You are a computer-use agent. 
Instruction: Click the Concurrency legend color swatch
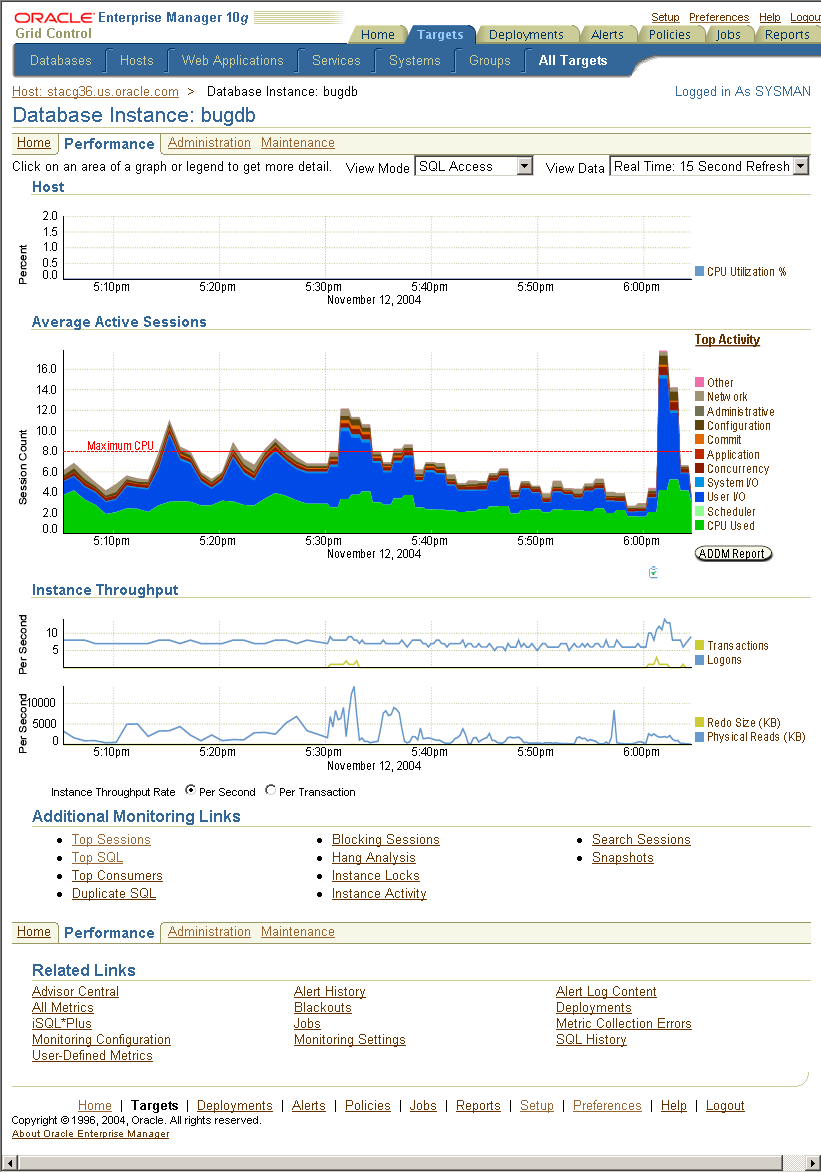[x=700, y=468]
